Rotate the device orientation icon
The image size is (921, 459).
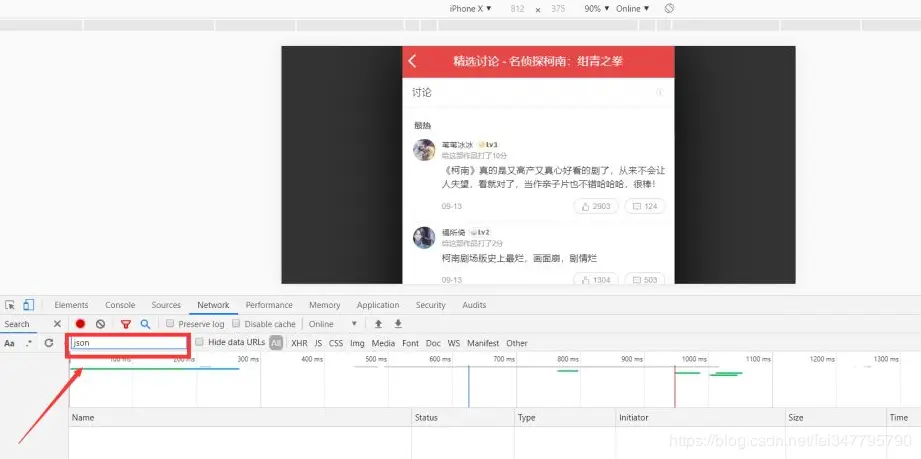(669, 8)
